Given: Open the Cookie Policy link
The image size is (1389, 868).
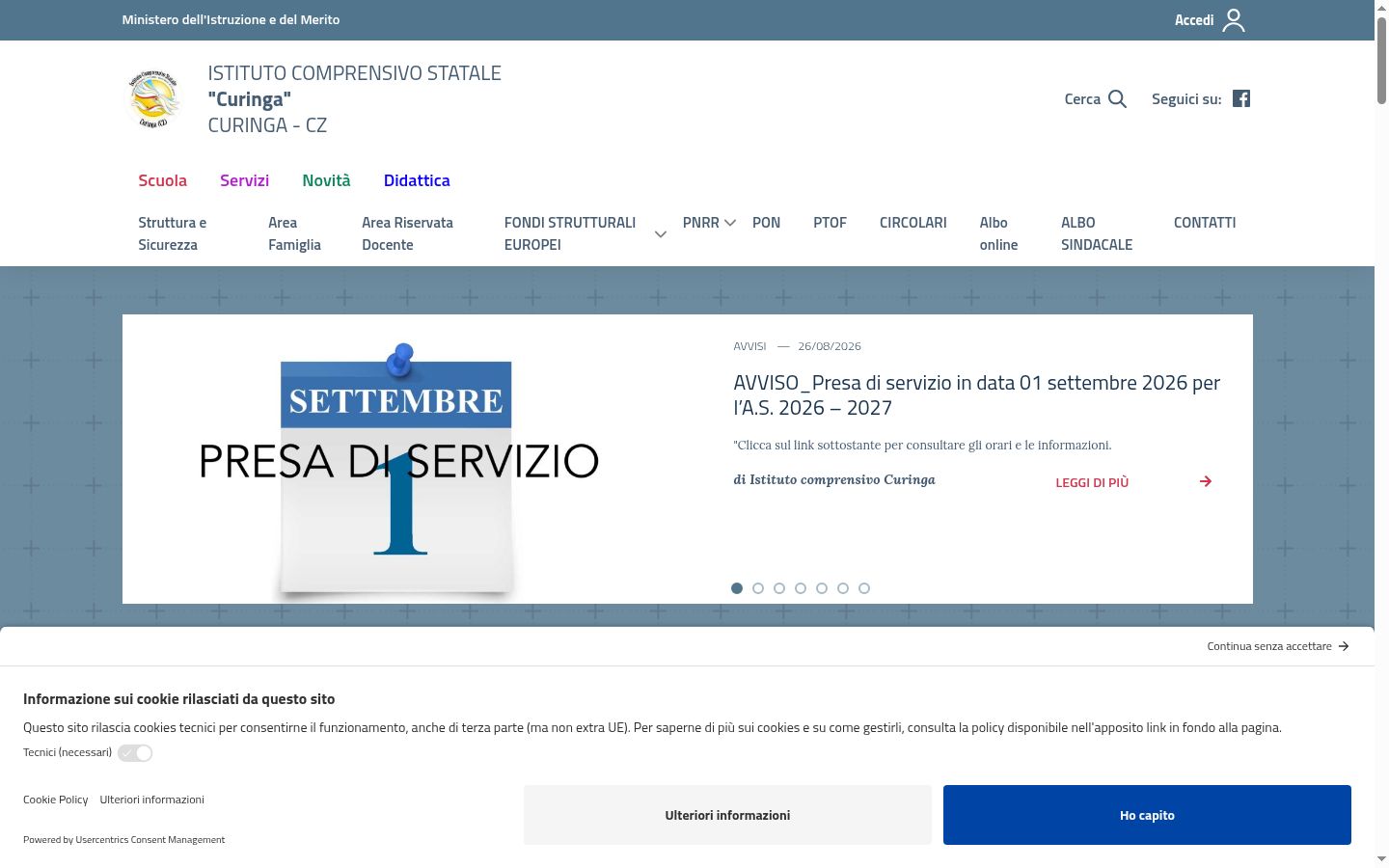Looking at the screenshot, I should (x=55, y=800).
